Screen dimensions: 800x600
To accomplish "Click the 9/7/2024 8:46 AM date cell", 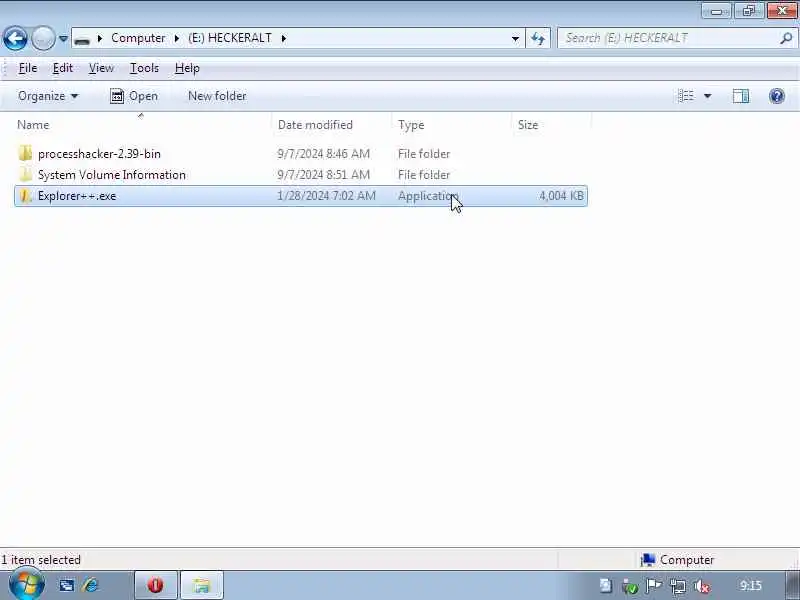I will click(x=323, y=154).
